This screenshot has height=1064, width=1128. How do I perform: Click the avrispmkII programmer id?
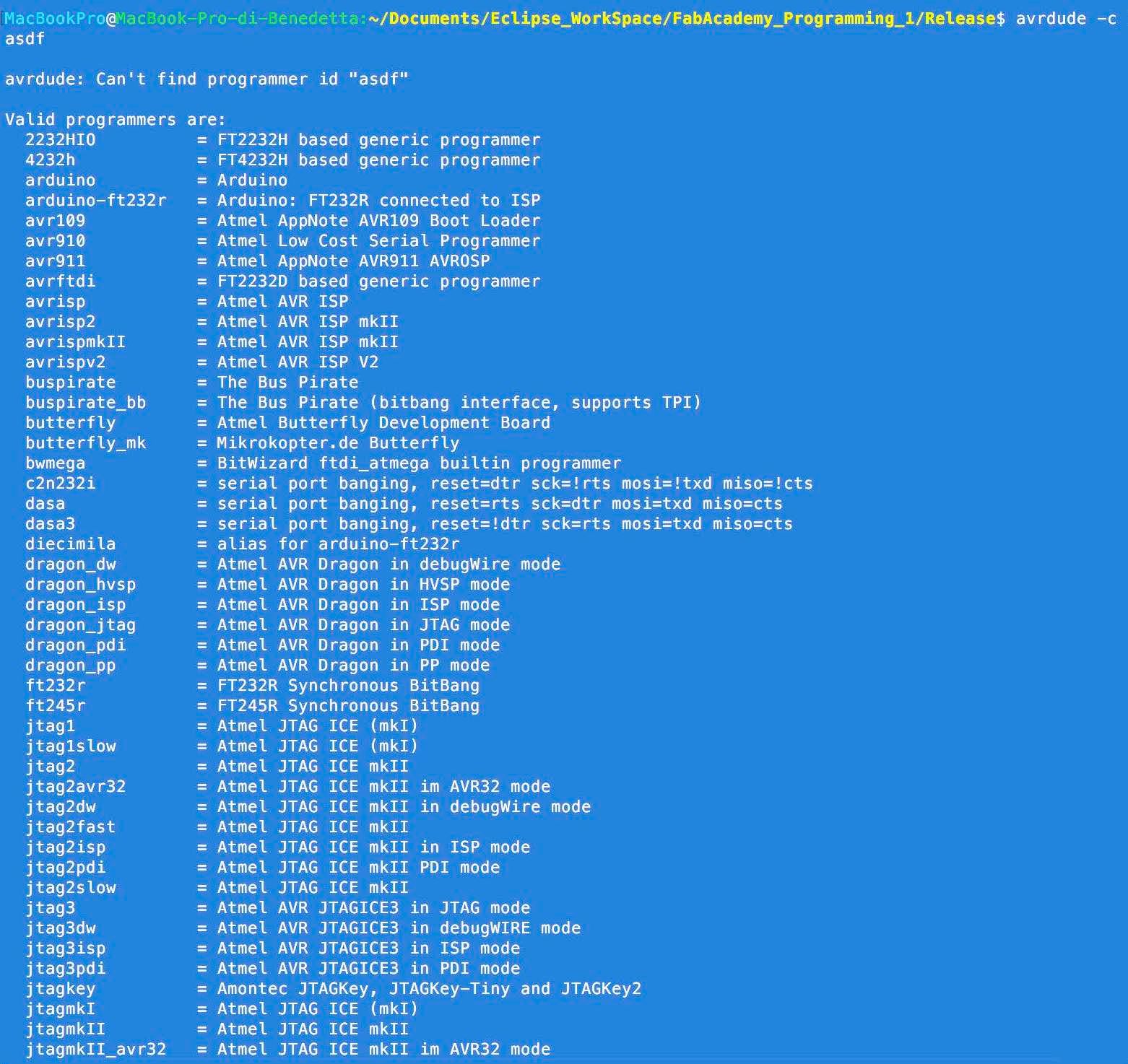pos(75,342)
